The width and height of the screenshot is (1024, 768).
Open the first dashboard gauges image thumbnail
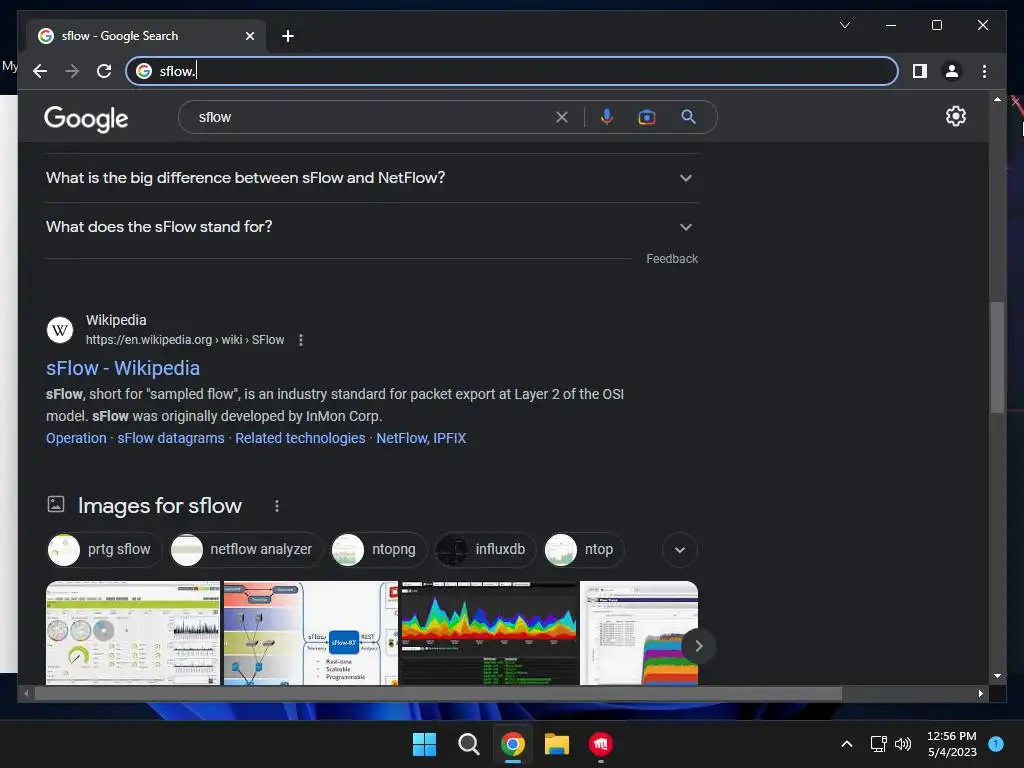coord(133,633)
